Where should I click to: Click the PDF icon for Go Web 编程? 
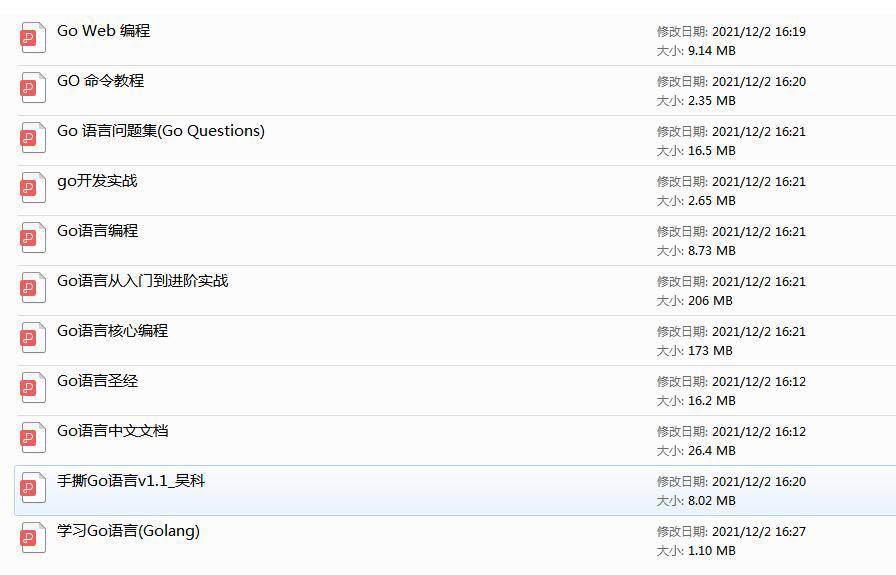[33, 38]
